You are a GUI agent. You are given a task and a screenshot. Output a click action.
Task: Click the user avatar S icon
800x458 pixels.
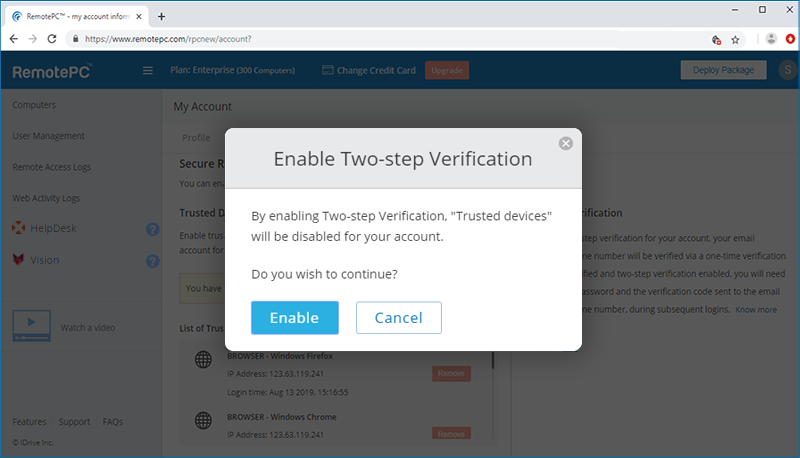point(788,70)
